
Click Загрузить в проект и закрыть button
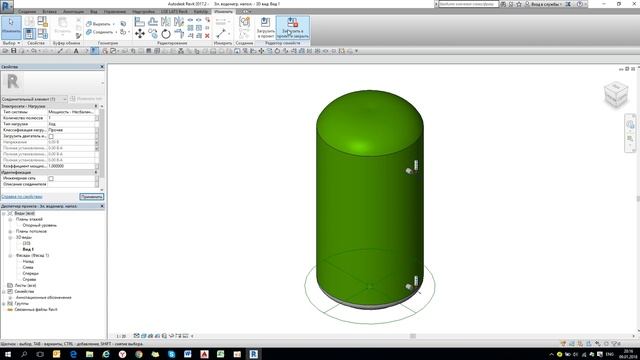(x=293, y=28)
